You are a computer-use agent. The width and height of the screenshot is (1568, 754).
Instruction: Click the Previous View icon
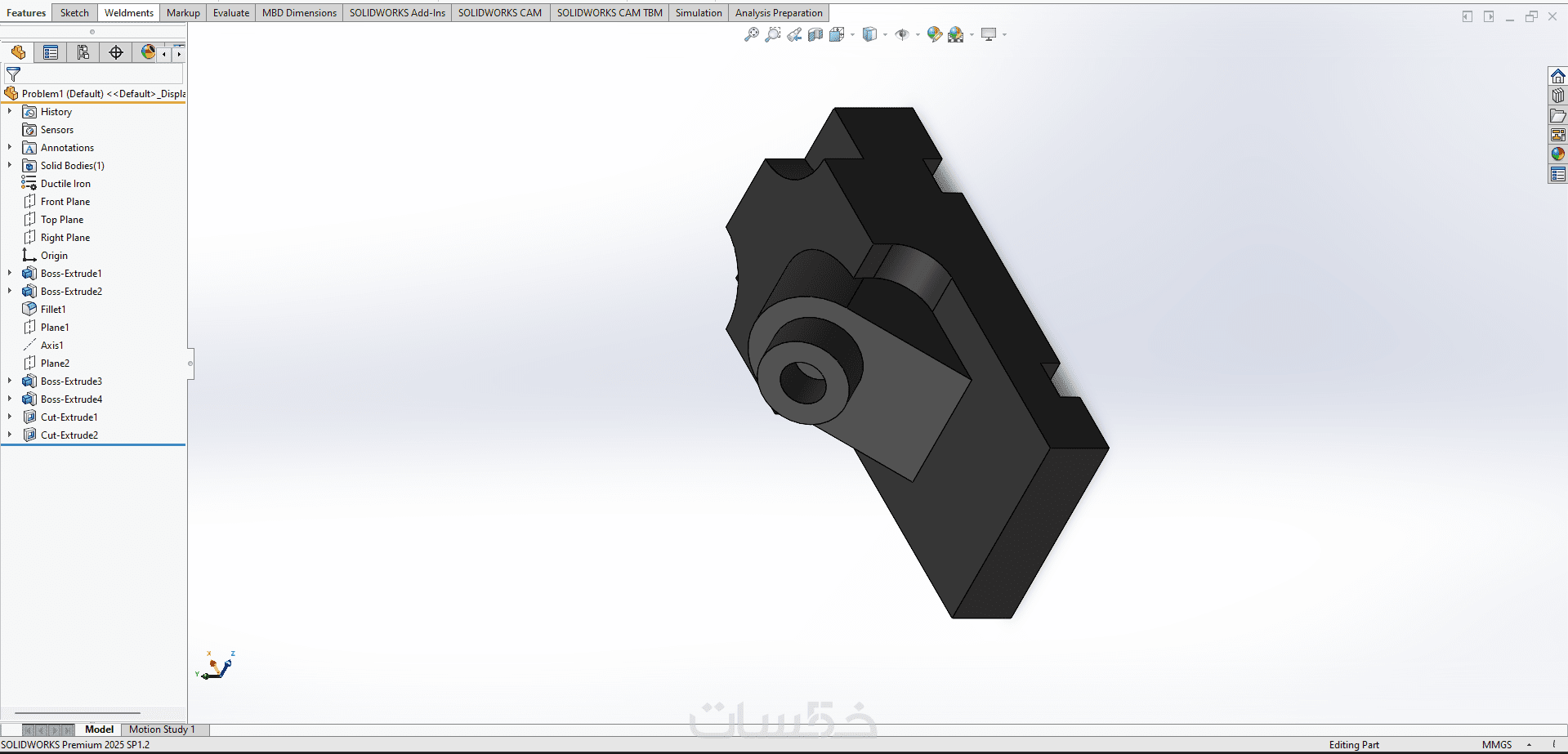coord(794,34)
